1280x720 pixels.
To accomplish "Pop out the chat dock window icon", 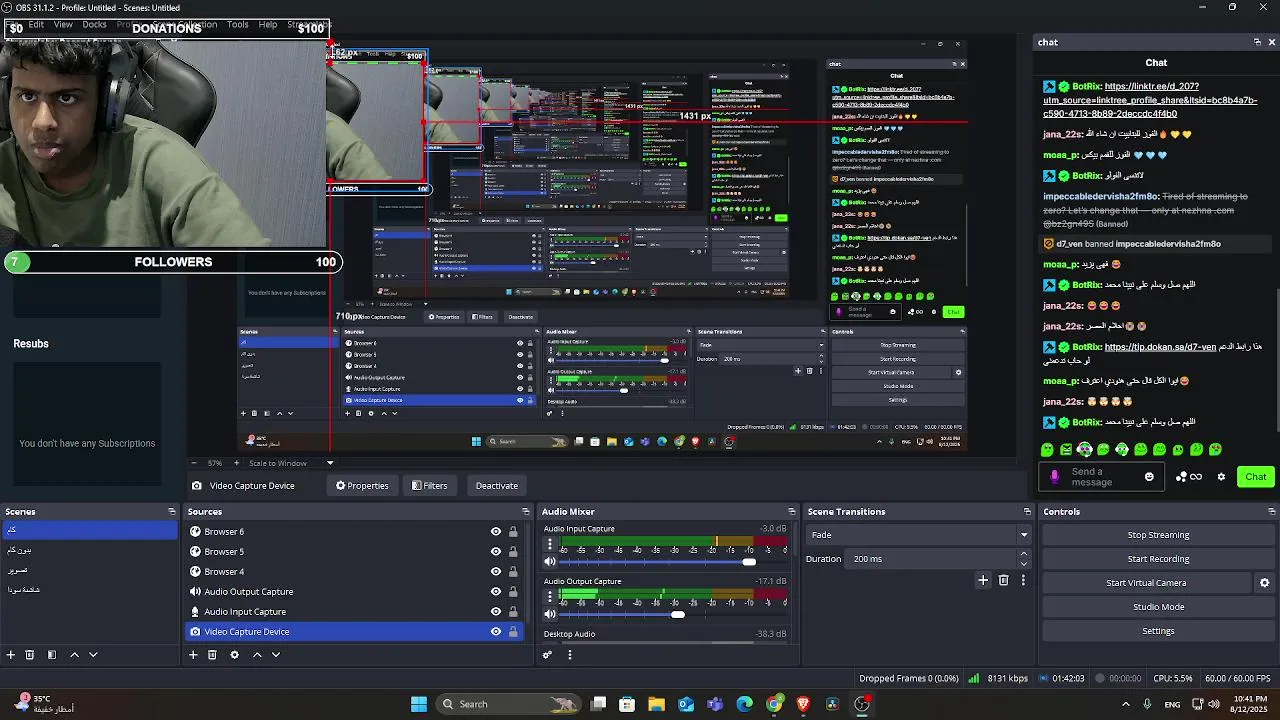I will coord(1257,42).
